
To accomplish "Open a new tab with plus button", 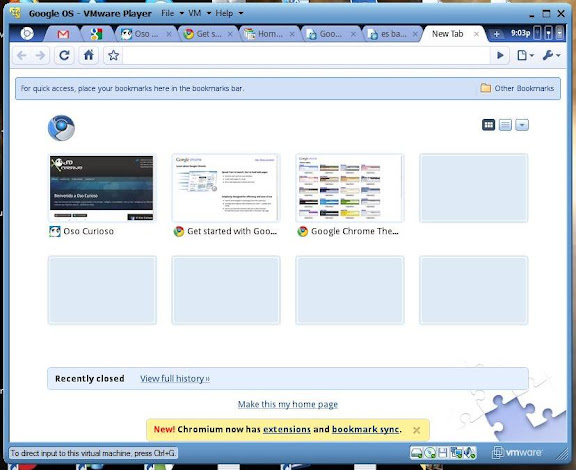I will pyautogui.click(x=496, y=34).
